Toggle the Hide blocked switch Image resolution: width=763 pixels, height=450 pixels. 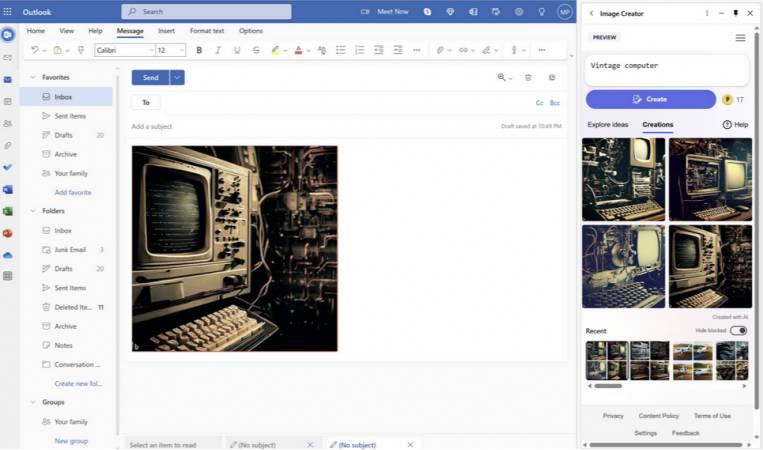(x=738, y=330)
